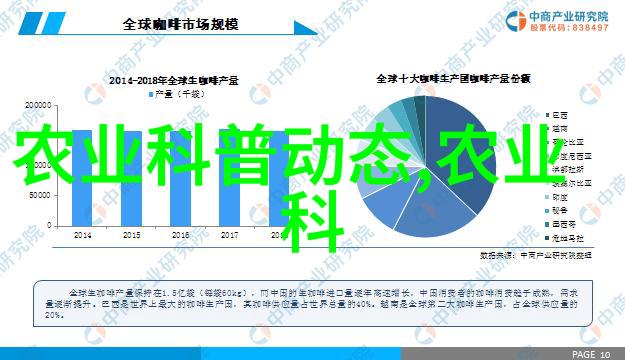625x360 pixels.
Task: Click the 全球咖啡市场规模 slide title
Action: [x=180, y=24]
